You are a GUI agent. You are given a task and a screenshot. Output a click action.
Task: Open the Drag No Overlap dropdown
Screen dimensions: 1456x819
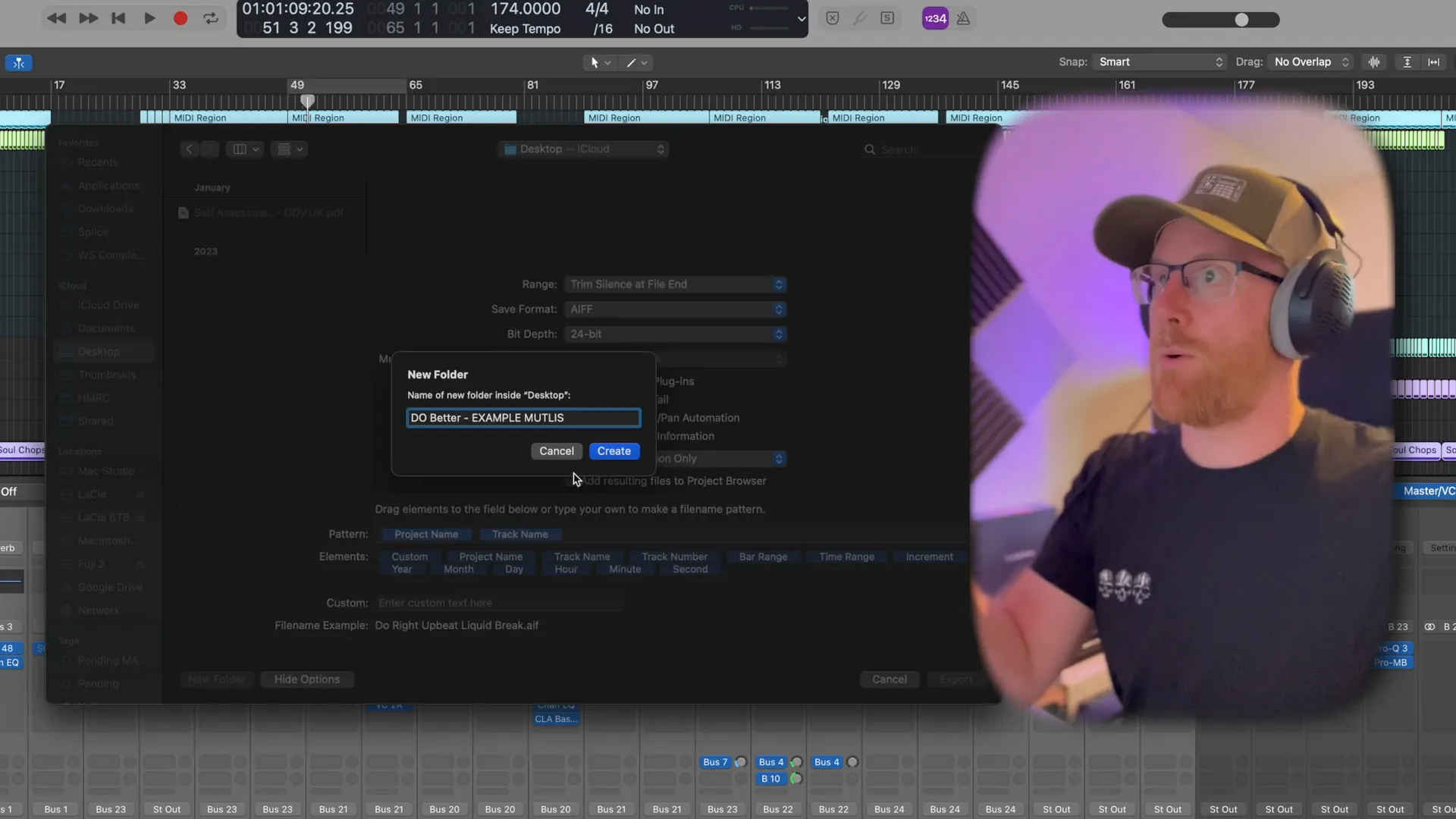(1311, 62)
